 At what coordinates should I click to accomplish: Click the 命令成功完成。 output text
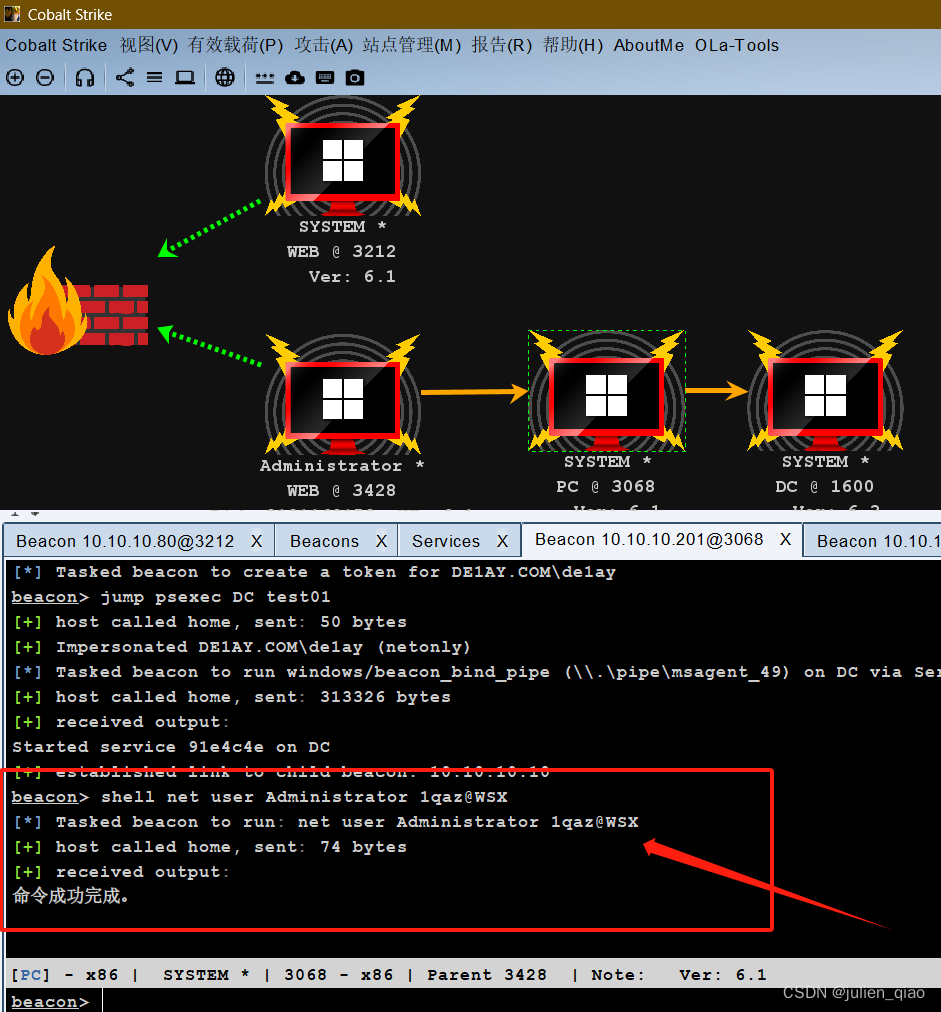[x=71, y=896]
